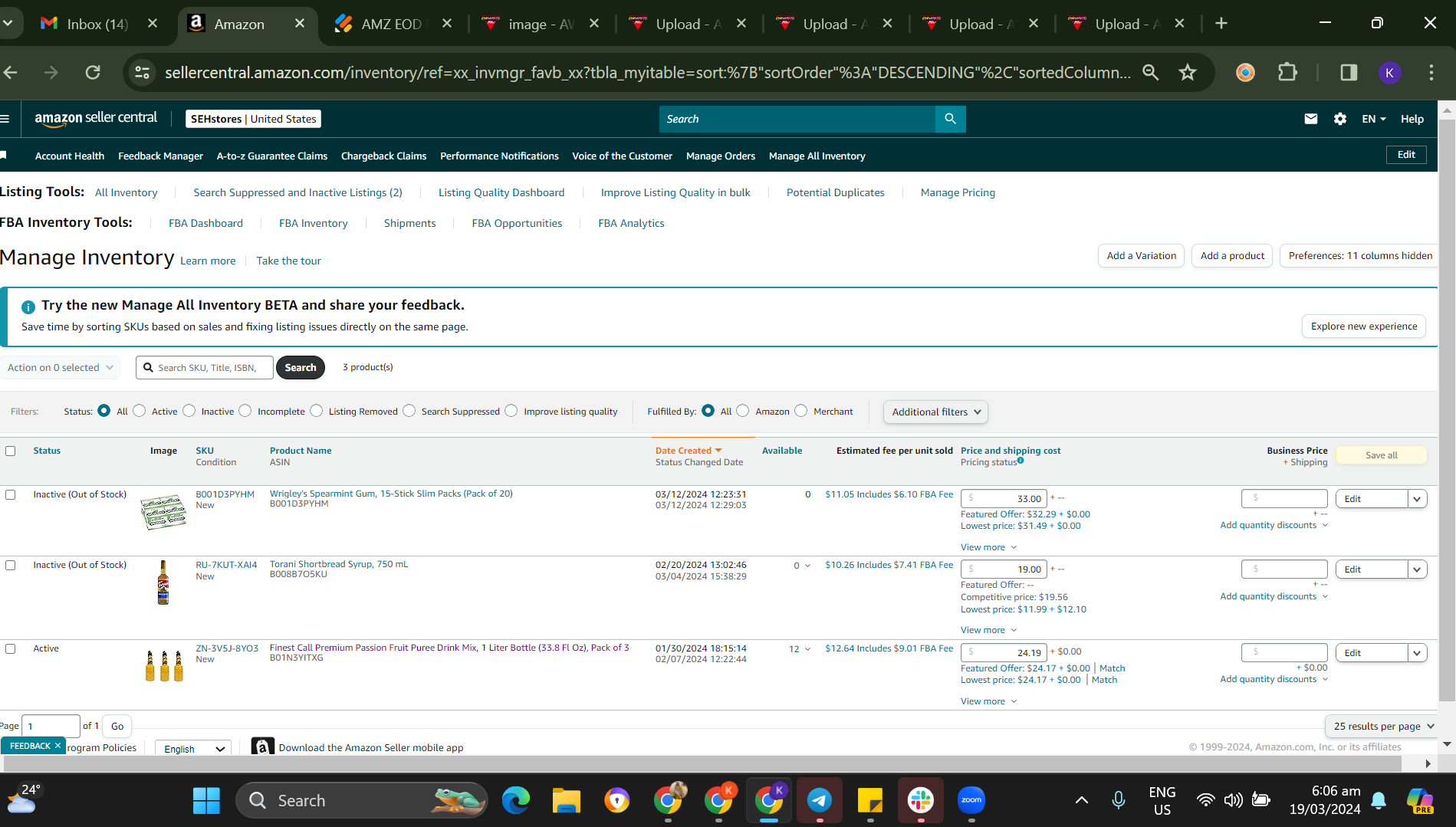The image size is (1456, 827).
Task: Check the Finest Call Passion Fruit row checkbox
Action: tap(11, 648)
